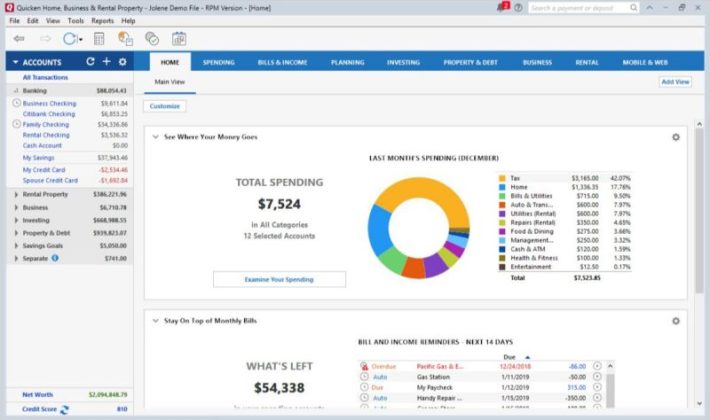Viewport: 710px width, 420px height.
Task: Open the account list gear settings
Action: [122, 62]
